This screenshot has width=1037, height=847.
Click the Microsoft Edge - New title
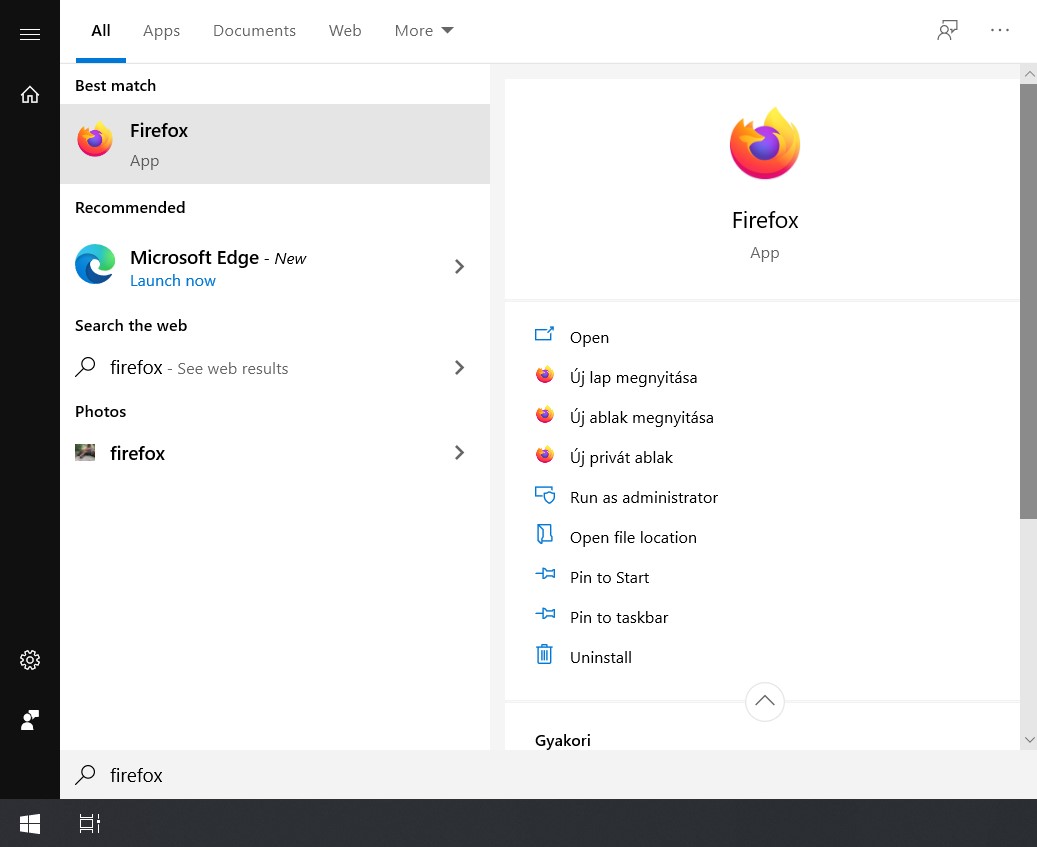tap(218, 257)
